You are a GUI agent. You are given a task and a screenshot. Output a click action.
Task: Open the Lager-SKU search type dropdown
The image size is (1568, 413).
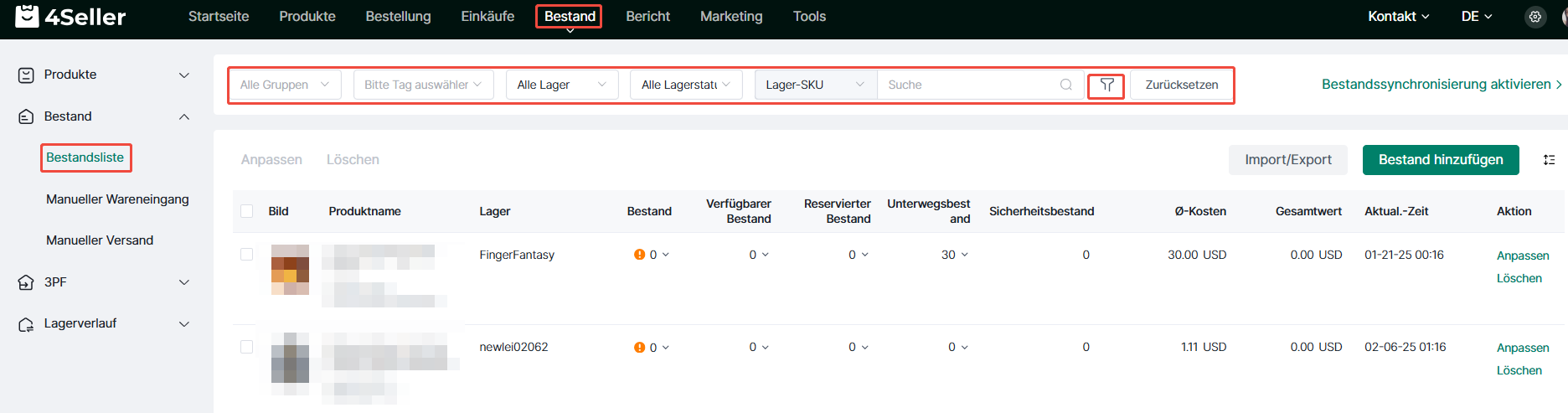[x=814, y=85]
